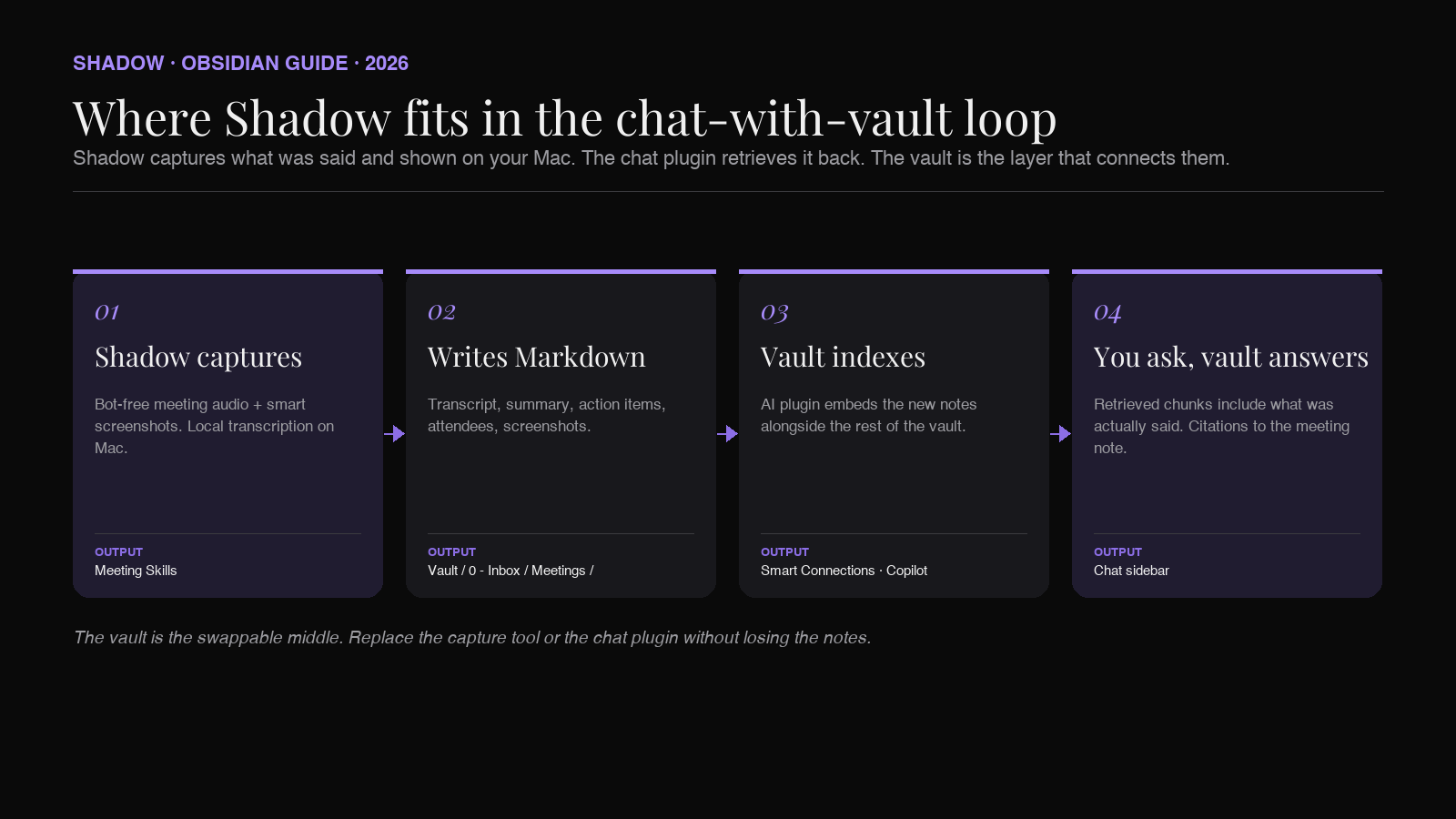This screenshot has width=1456, height=819.
Task: Click the OUTPUT label above 'Smart Connections'
Action: point(784,552)
